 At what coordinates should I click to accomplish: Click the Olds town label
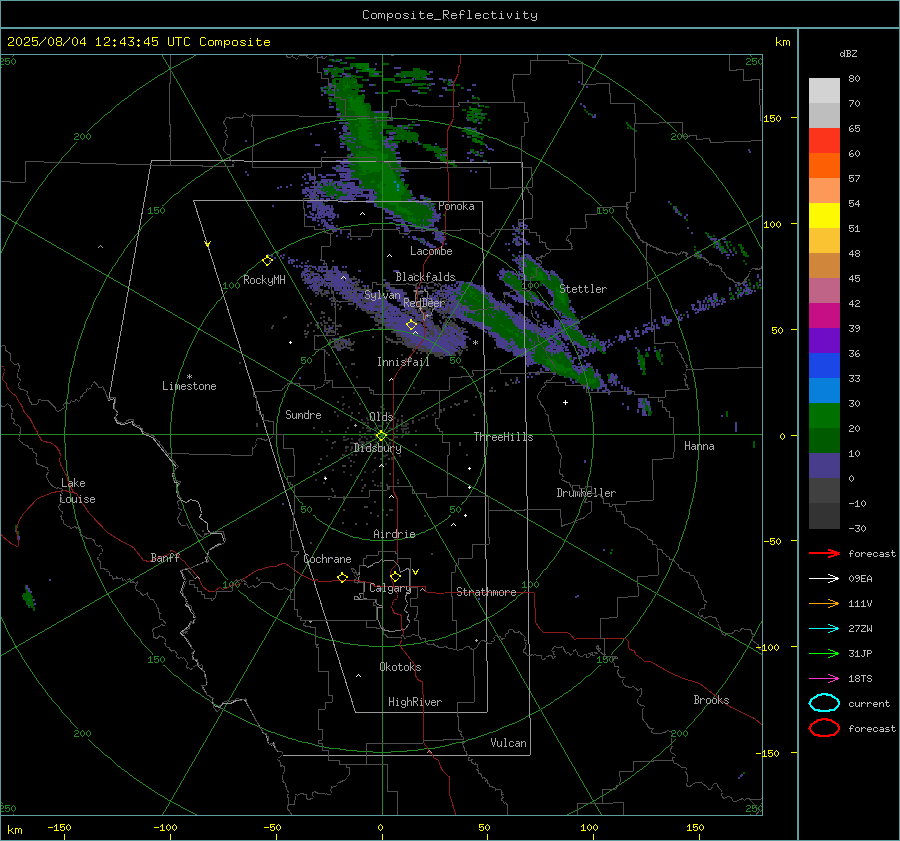coord(381,417)
